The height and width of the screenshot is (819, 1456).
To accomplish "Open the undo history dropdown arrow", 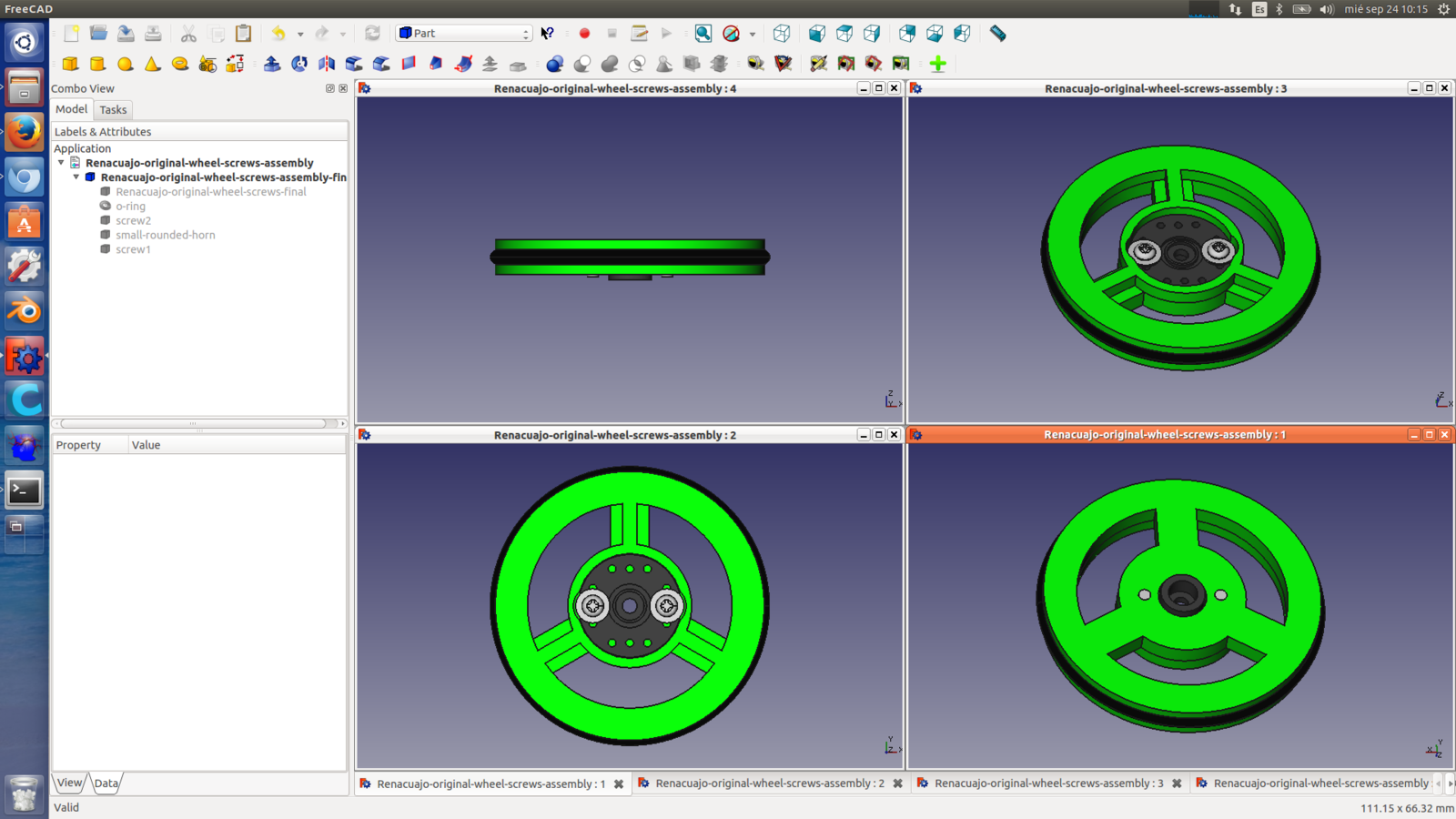I will click(300, 35).
